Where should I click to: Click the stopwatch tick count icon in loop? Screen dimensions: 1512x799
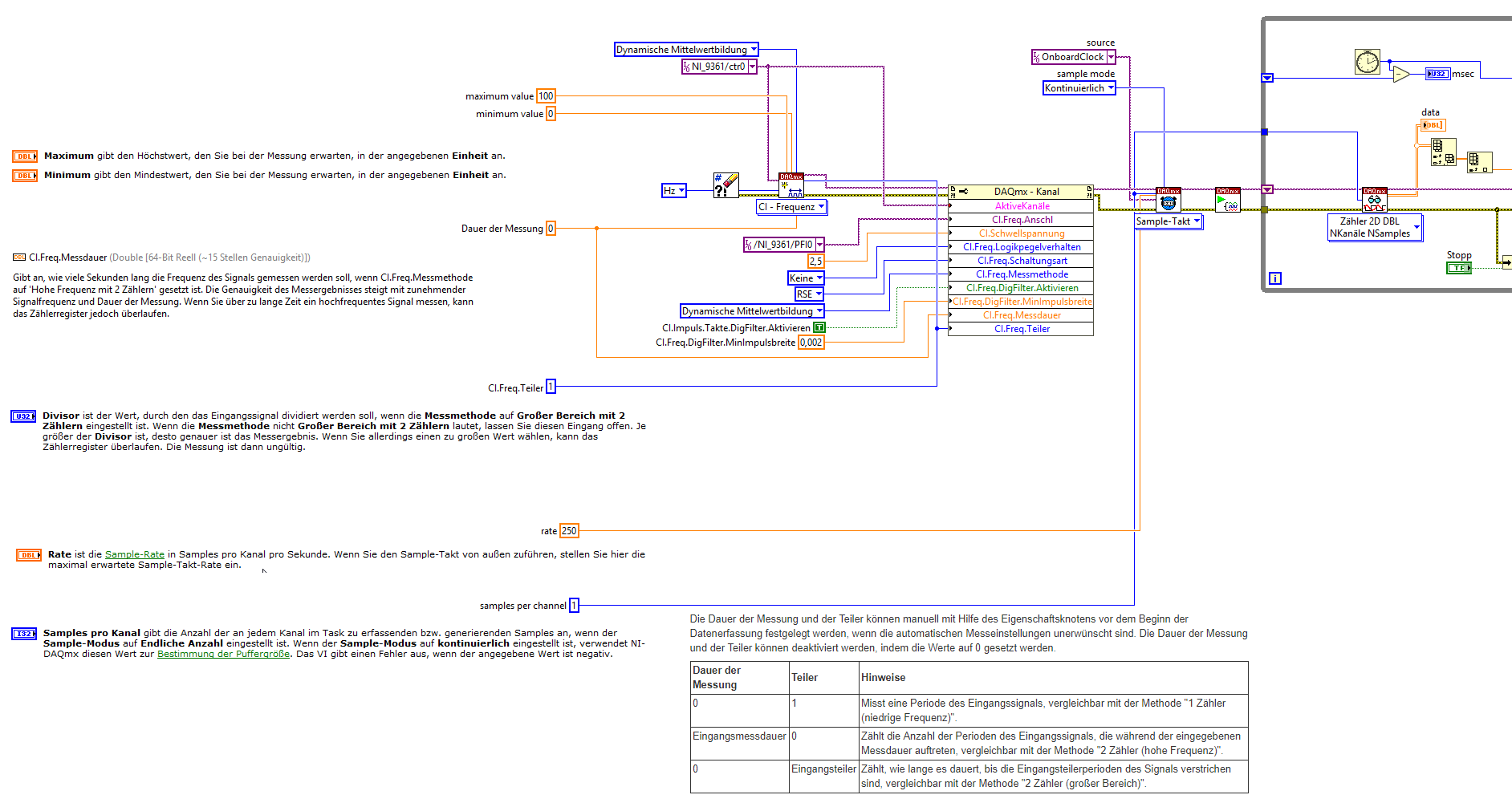pos(1368,62)
